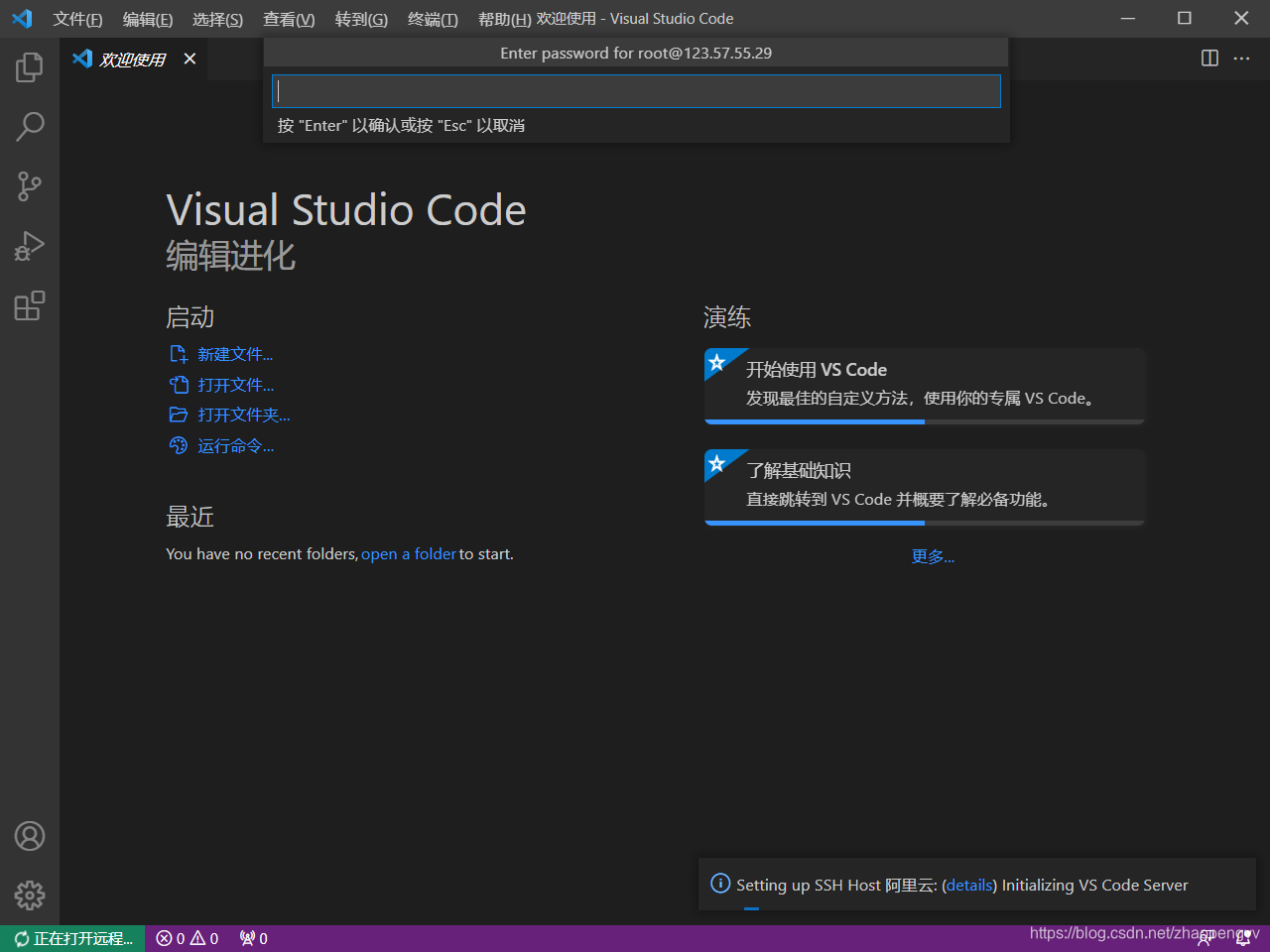Focus the SSH password input field
1270x952 pixels.
coord(636,91)
